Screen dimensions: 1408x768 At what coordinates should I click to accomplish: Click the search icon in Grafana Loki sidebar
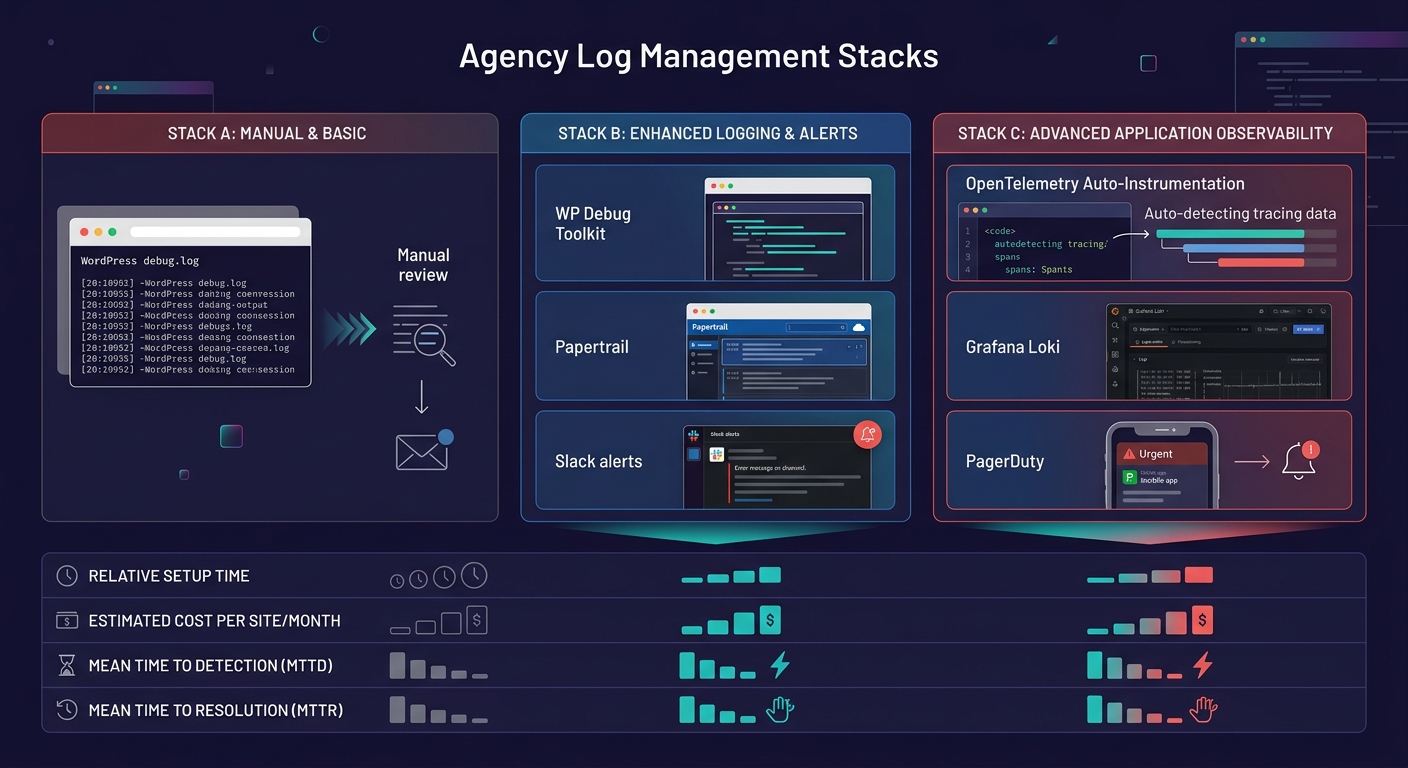pyautogui.click(x=1115, y=326)
